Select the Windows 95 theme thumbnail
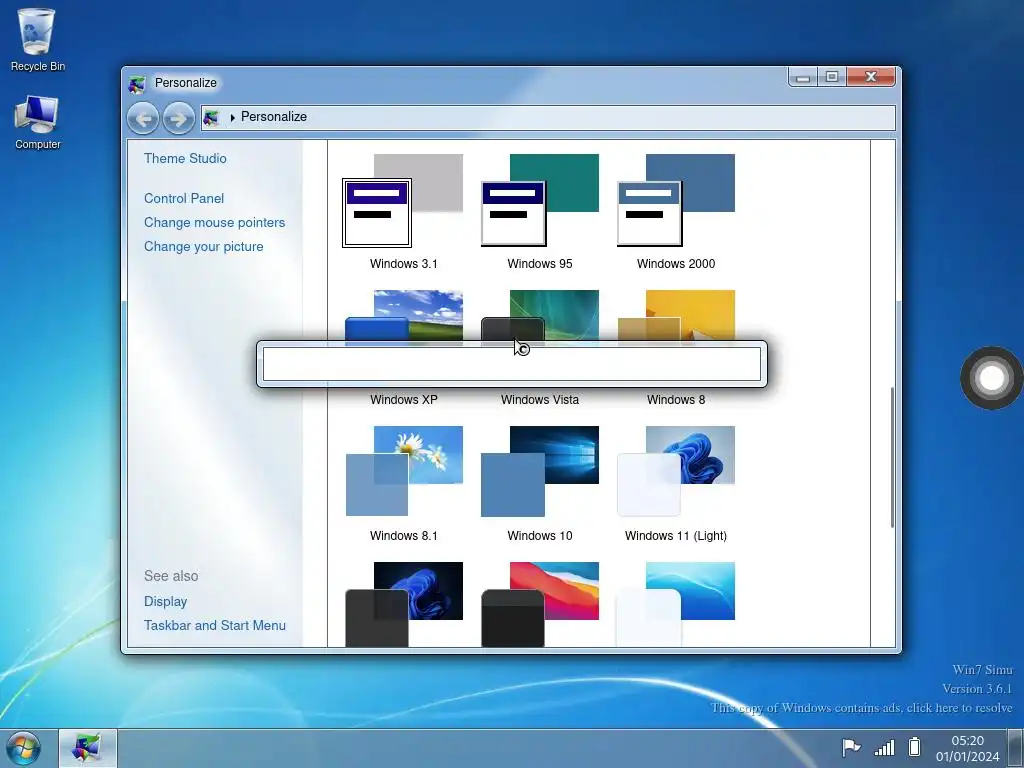This screenshot has width=1024, height=768. 539,200
